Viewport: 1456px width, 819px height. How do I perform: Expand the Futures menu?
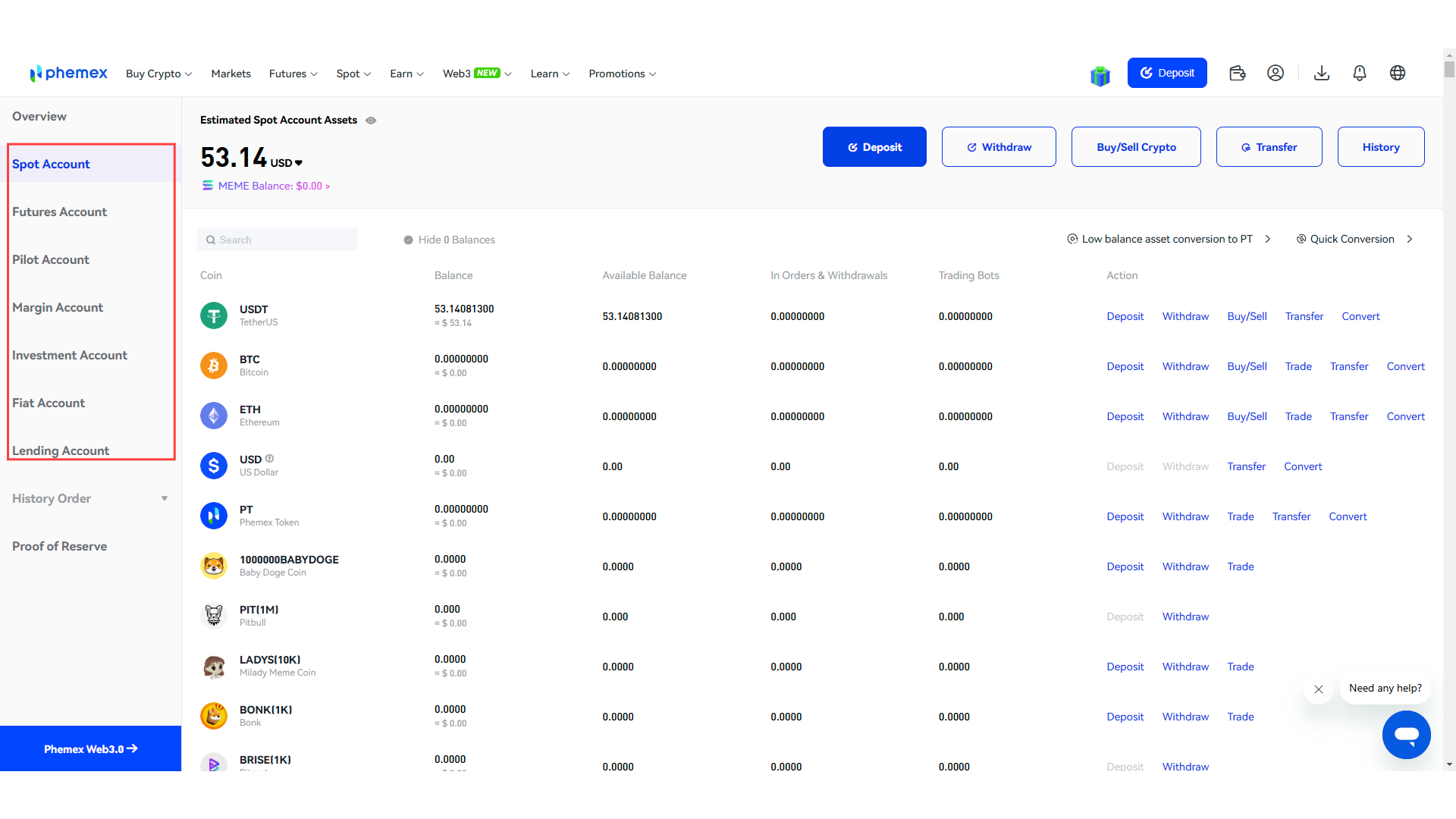pos(293,74)
